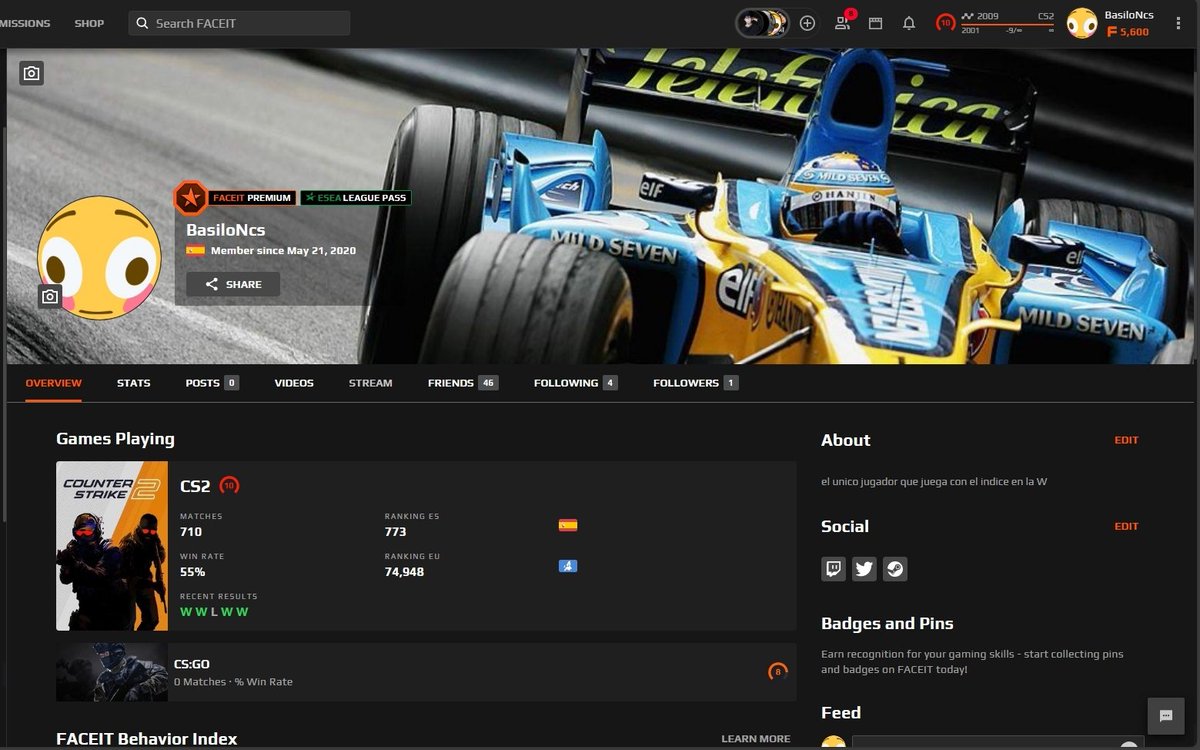Change avatar via camera icon on profile picture

(x=50, y=296)
